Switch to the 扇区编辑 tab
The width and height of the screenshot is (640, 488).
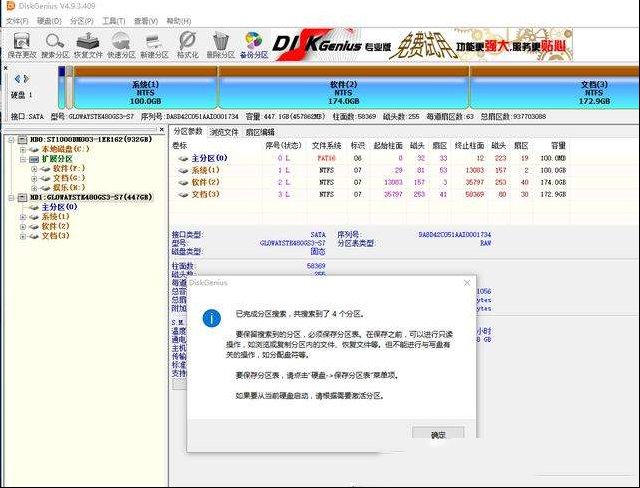click(260, 132)
